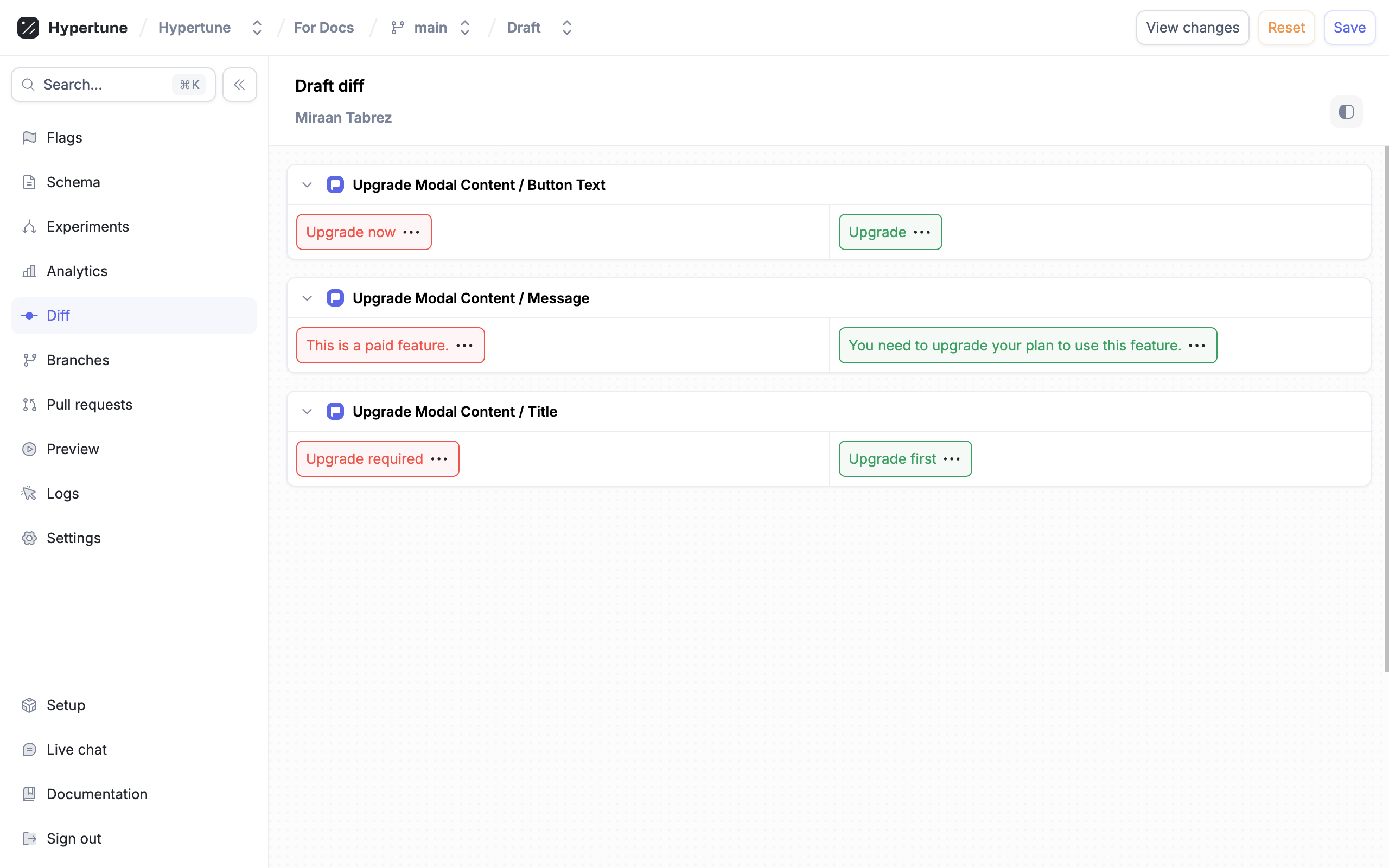Open the Branches menu item

(78, 360)
